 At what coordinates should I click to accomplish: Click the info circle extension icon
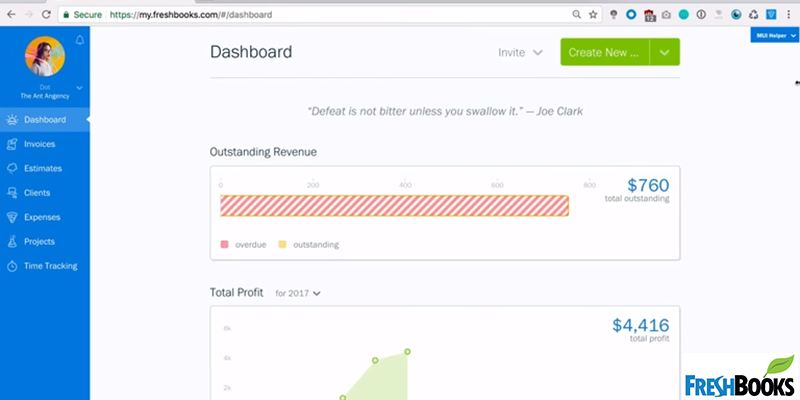pos(701,15)
